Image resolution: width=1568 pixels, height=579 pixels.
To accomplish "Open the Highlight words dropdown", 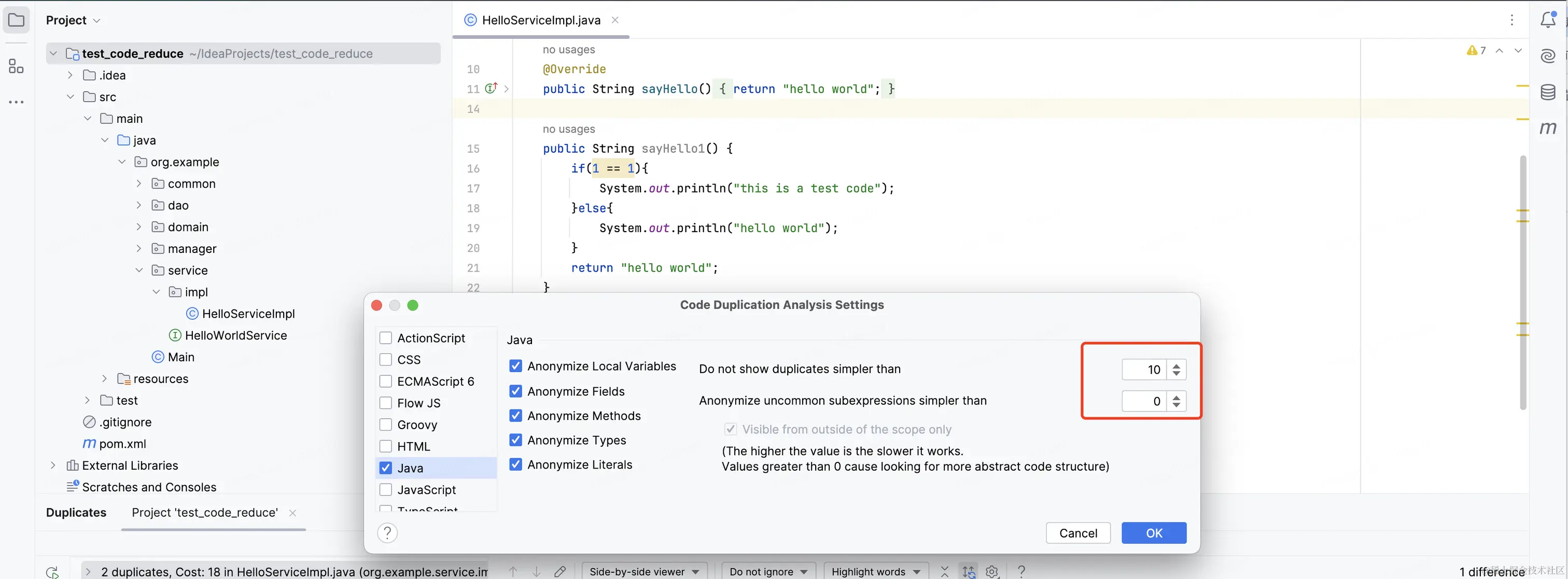I will pyautogui.click(x=875, y=571).
